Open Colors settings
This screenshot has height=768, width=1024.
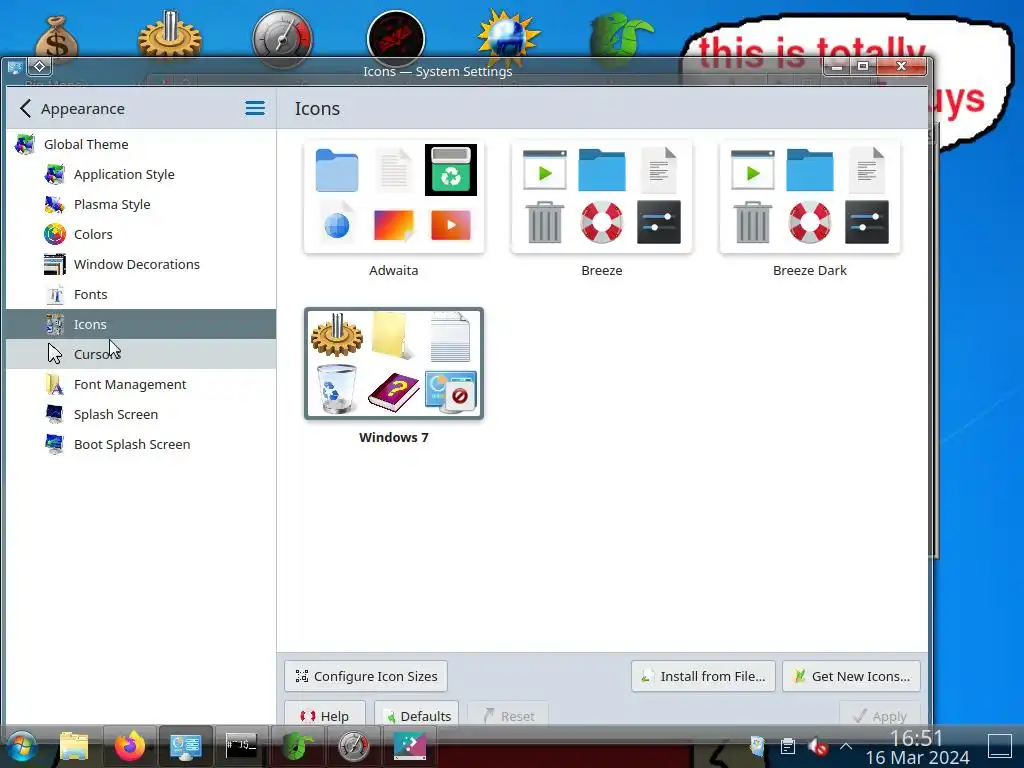141,234
